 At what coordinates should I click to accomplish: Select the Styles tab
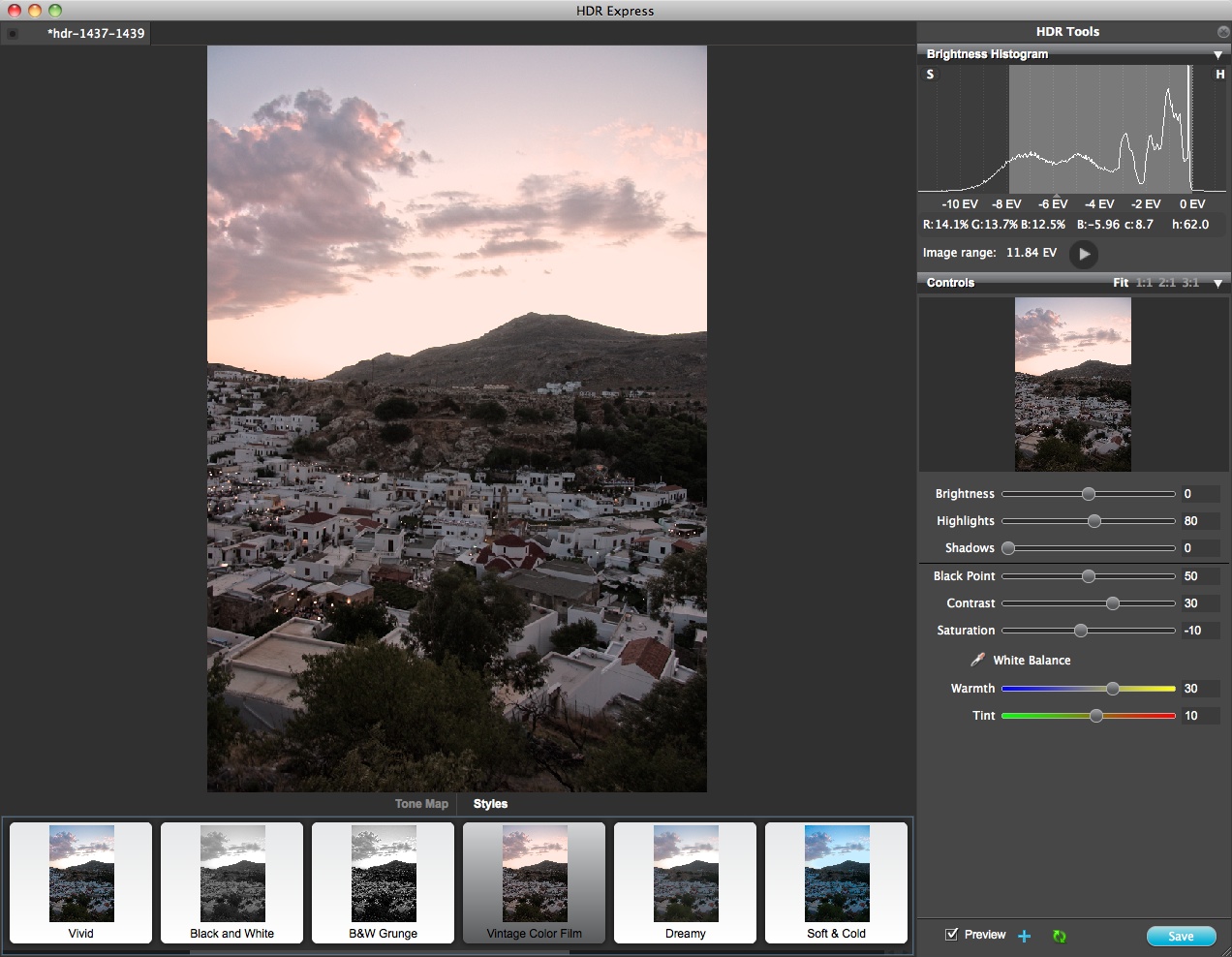pos(490,804)
